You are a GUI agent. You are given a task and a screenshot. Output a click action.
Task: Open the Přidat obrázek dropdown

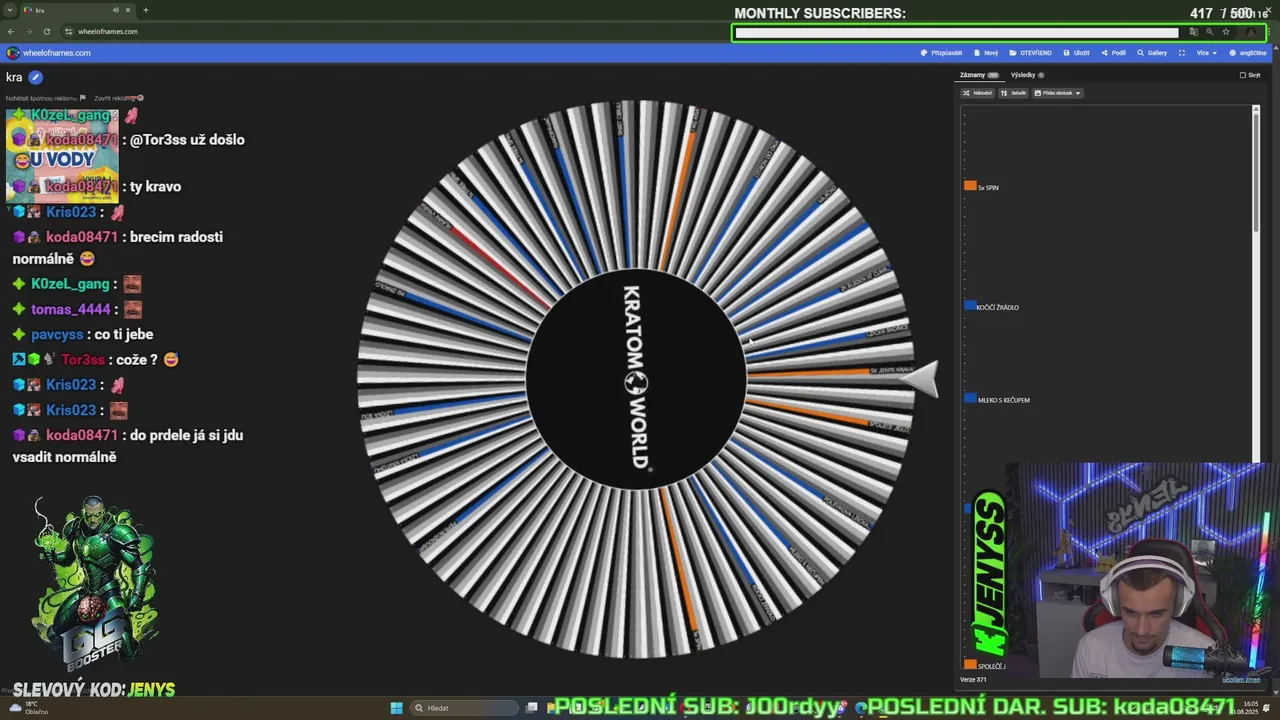[1057, 93]
